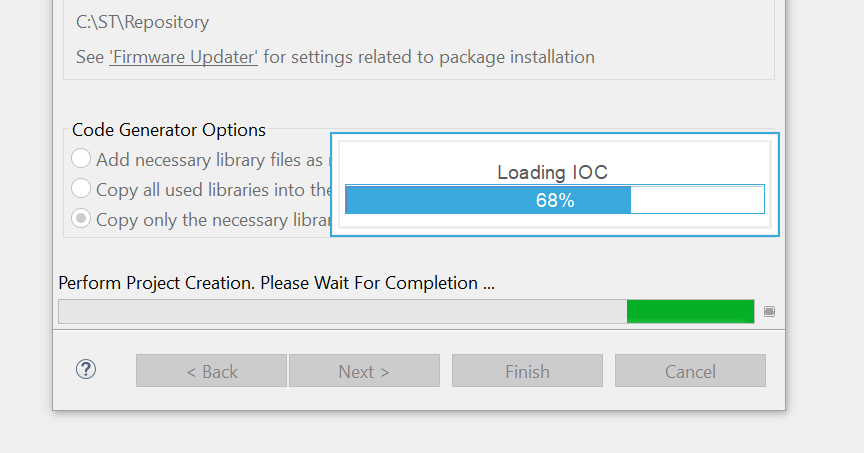Click the 'Loading IOC' title label

552,172
